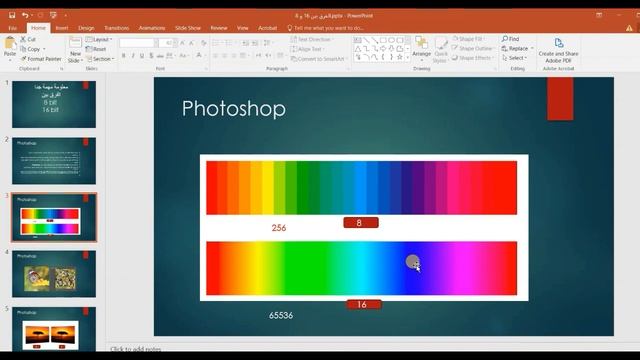Select the star shape in gallery
640x360 pixels.
point(400,57)
